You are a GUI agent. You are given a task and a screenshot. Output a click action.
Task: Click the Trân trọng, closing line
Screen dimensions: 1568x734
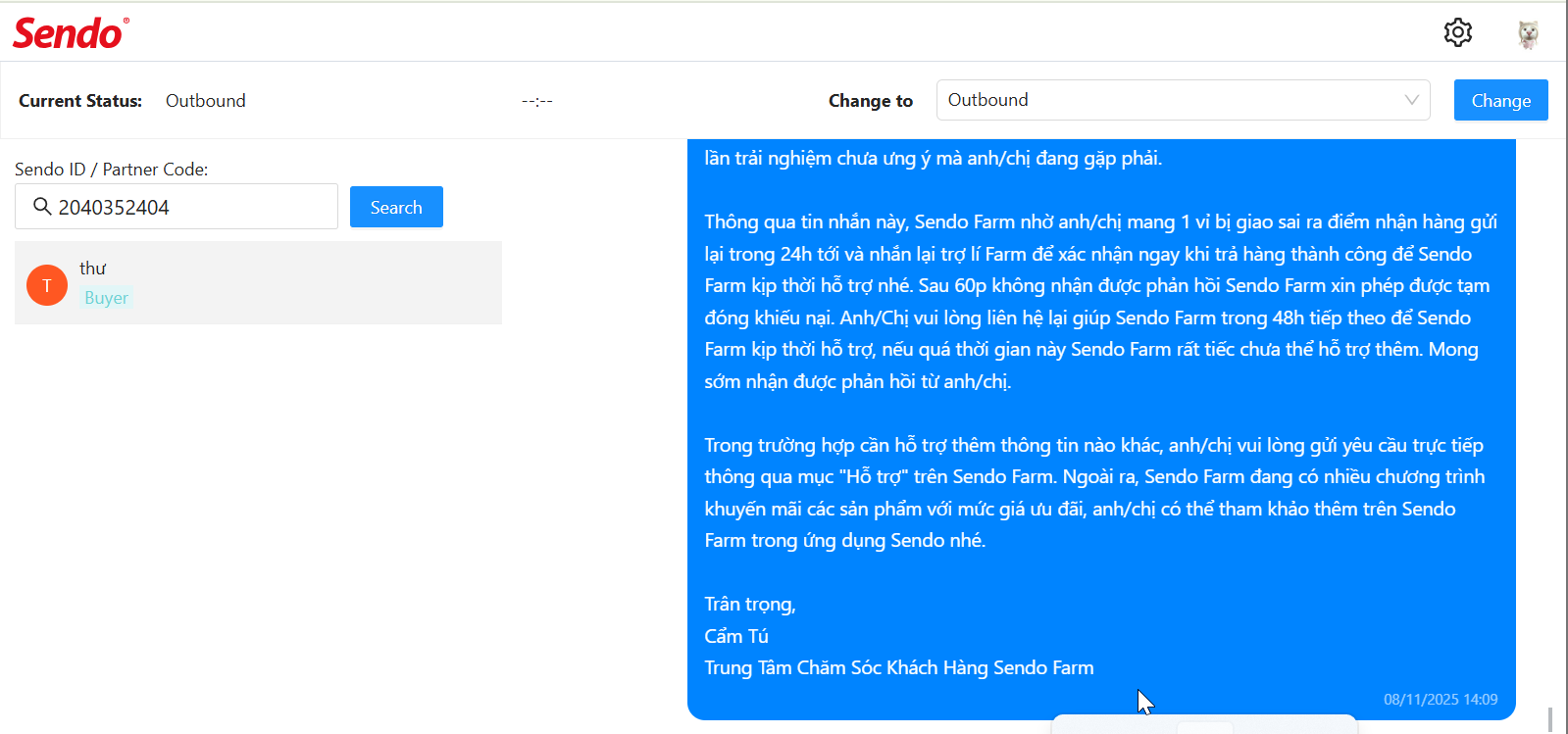[x=750, y=605]
